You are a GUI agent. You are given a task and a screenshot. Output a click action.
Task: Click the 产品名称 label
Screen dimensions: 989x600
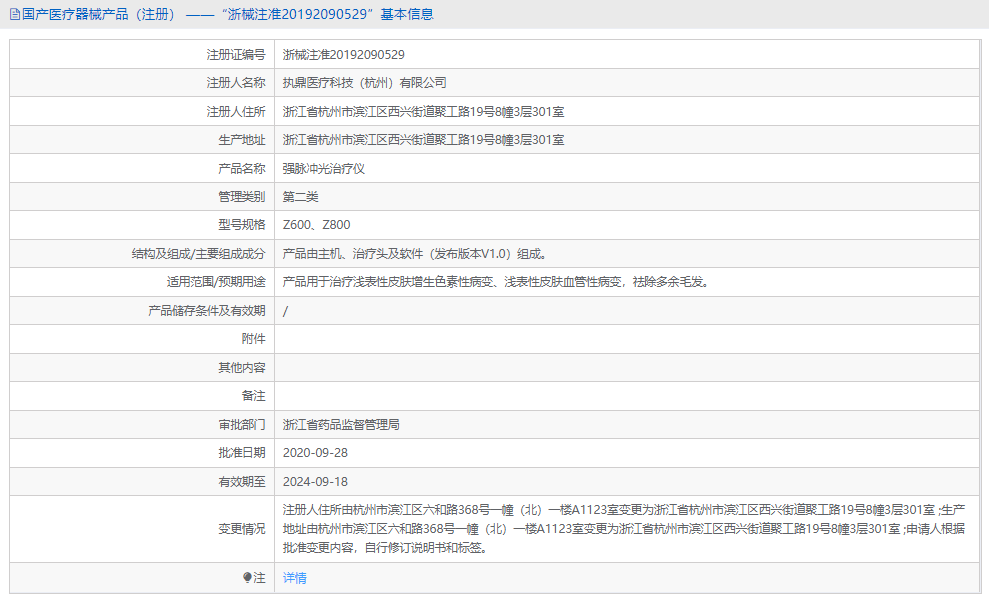[242, 168]
